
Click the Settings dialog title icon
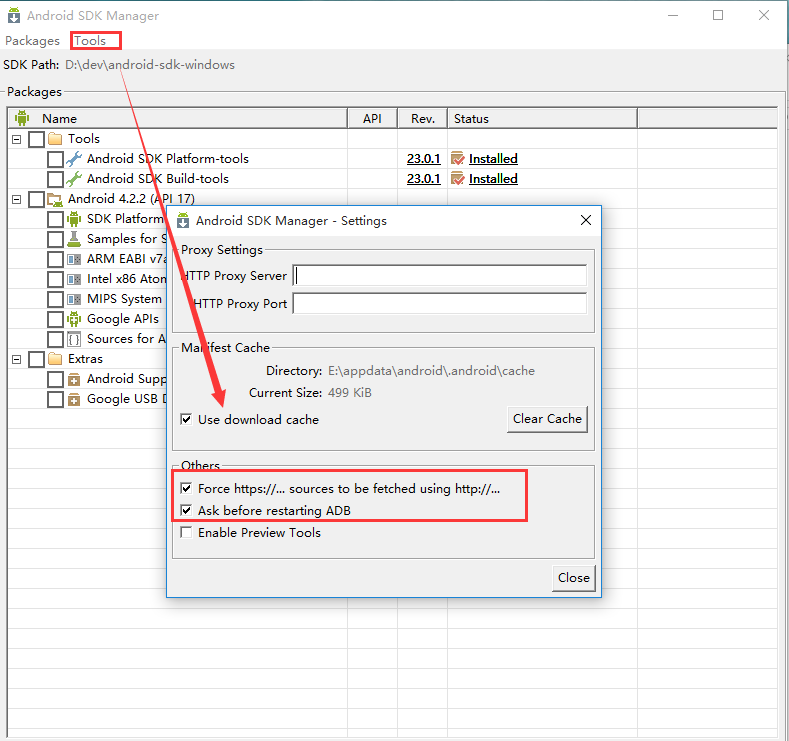click(183, 220)
